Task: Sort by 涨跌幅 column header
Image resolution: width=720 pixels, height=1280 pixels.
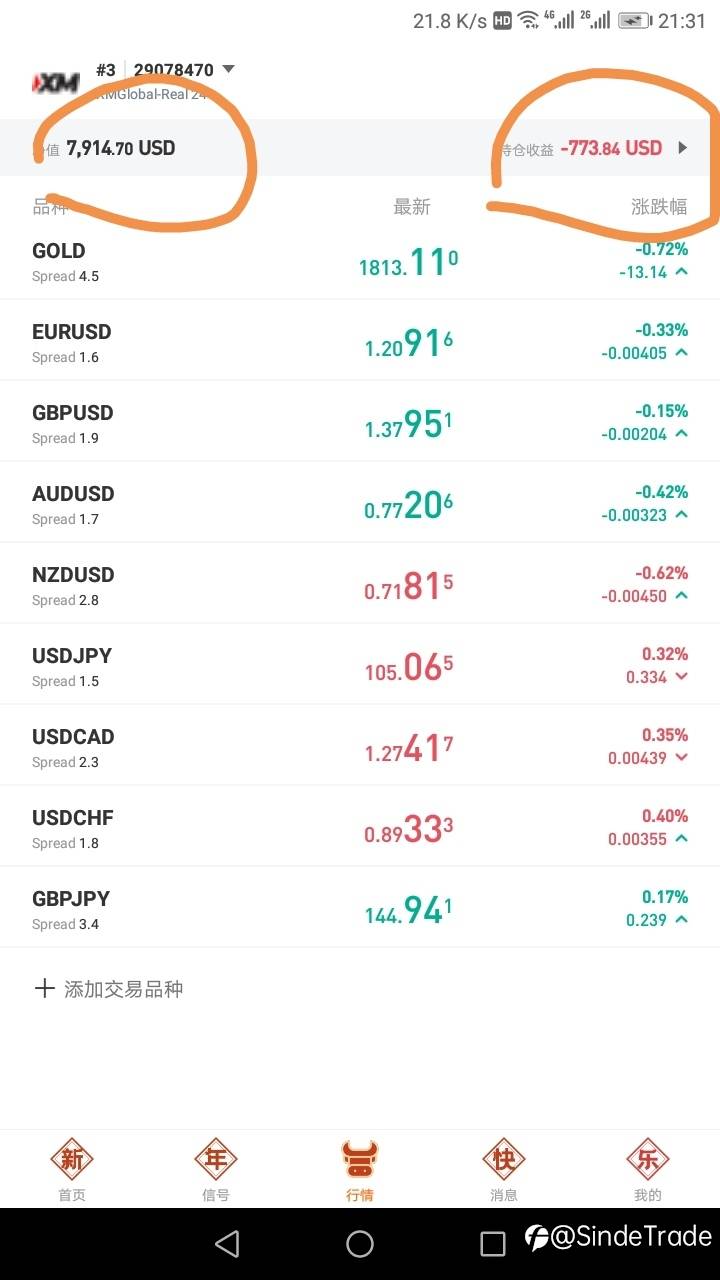Action: (659, 207)
